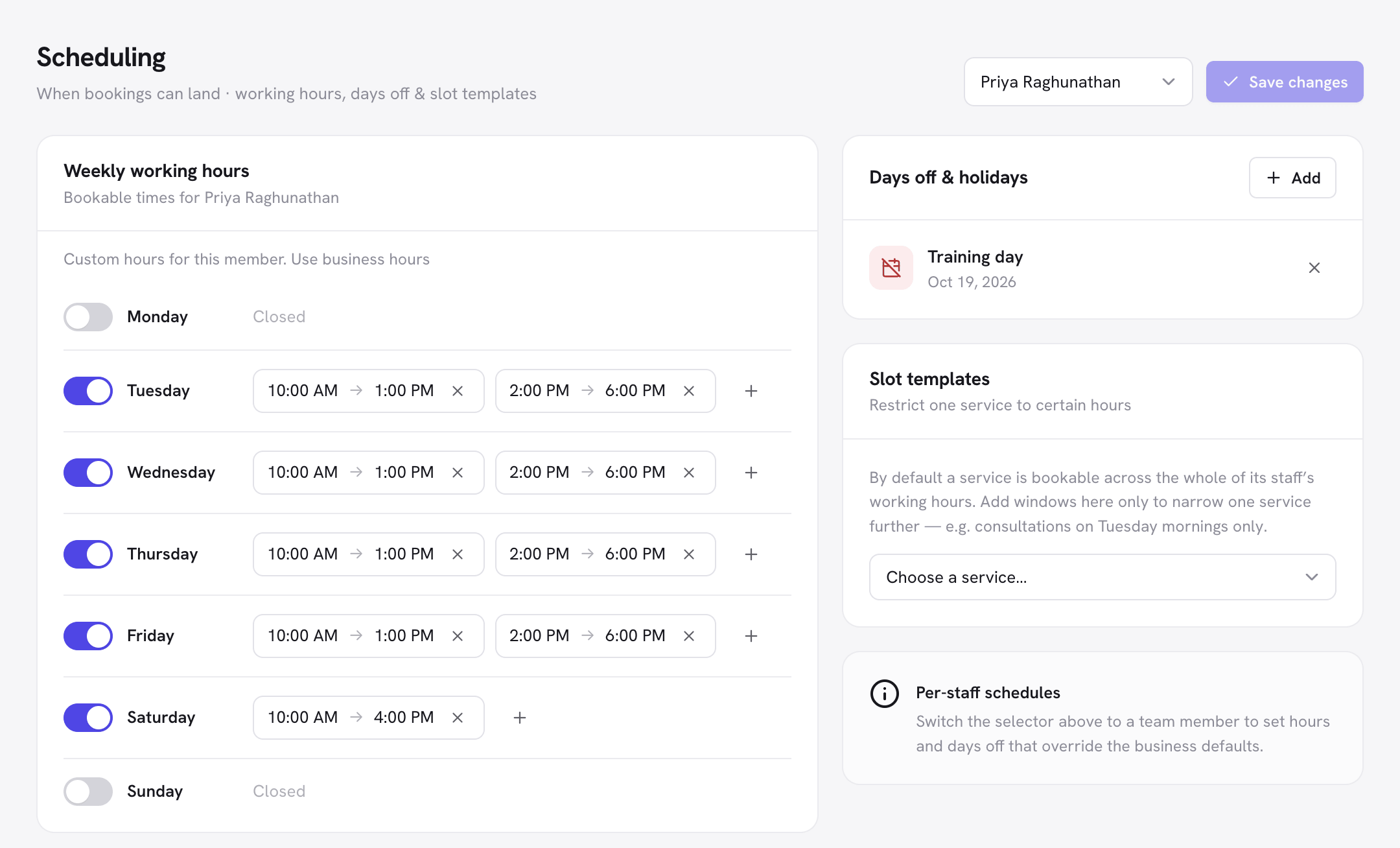Image resolution: width=1400 pixels, height=848 pixels.
Task: Remove Wednesday 10:00 AM to 1:00 PM slot
Action: (x=458, y=473)
